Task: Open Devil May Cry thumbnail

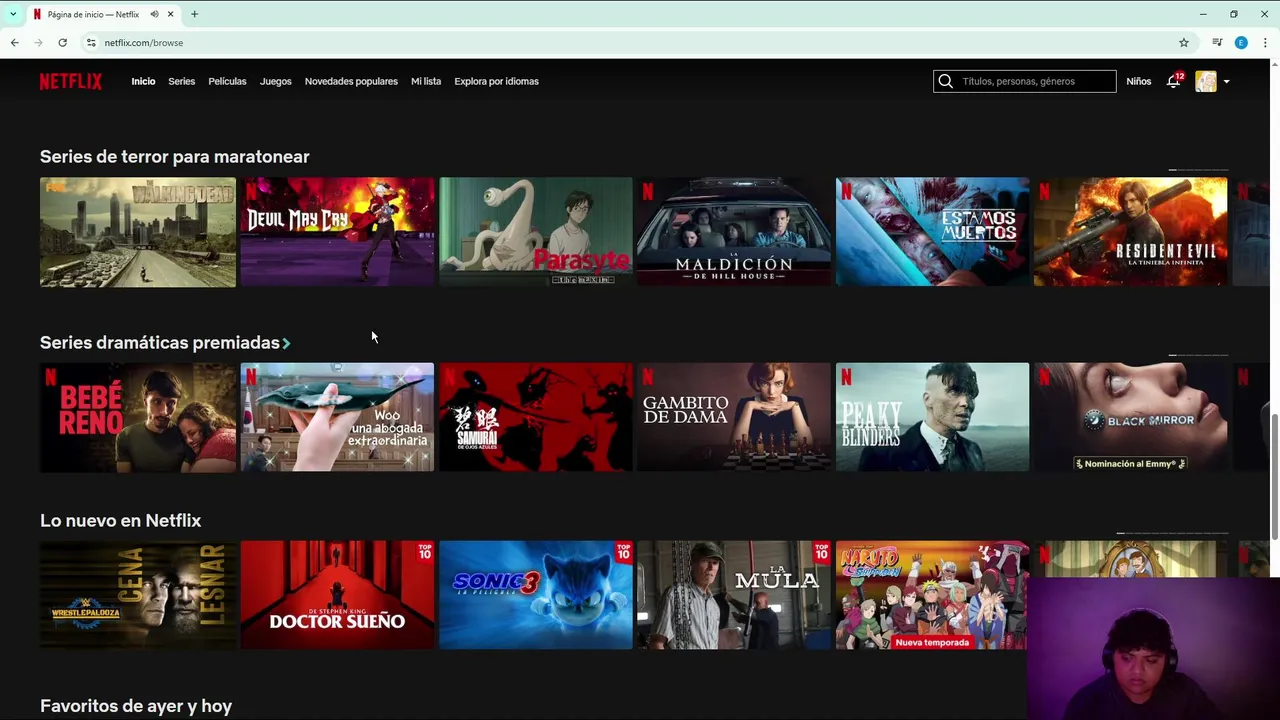Action: click(x=337, y=232)
